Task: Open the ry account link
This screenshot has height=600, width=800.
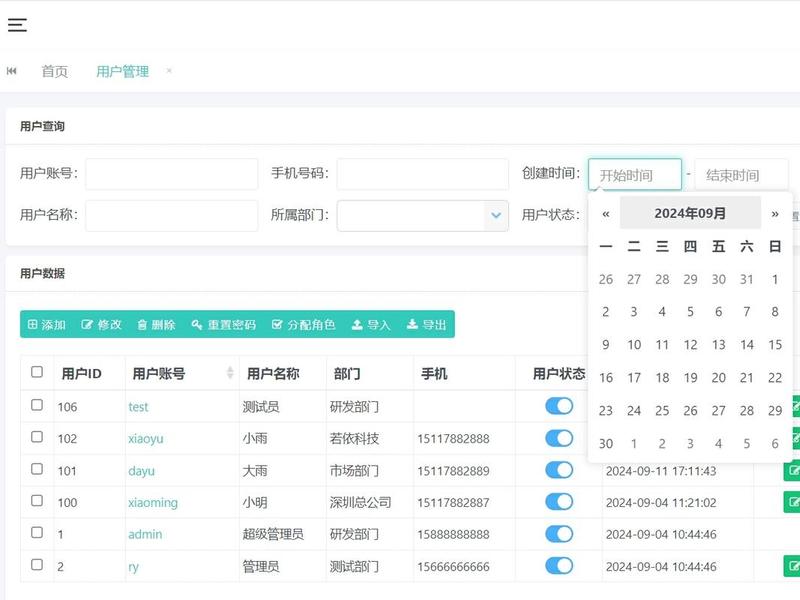Action: (x=133, y=567)
